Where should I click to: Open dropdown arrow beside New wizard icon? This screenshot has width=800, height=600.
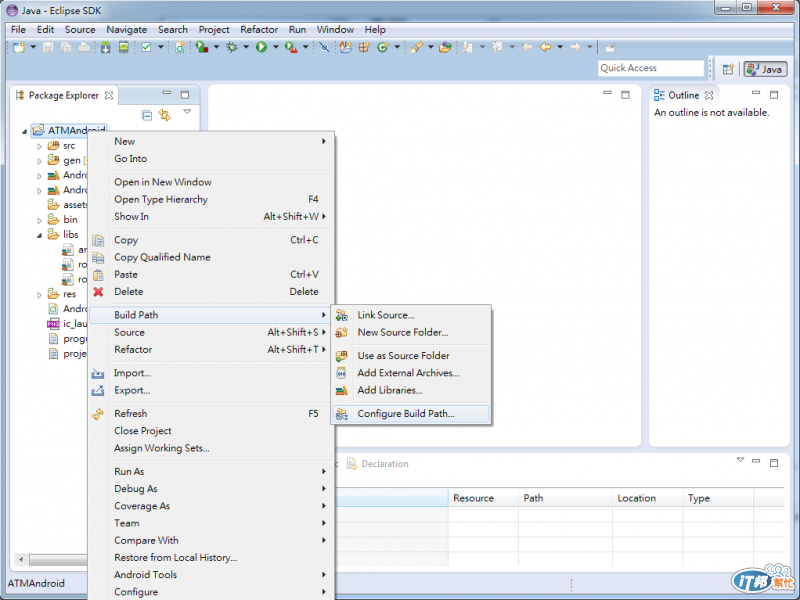point(33,47)
